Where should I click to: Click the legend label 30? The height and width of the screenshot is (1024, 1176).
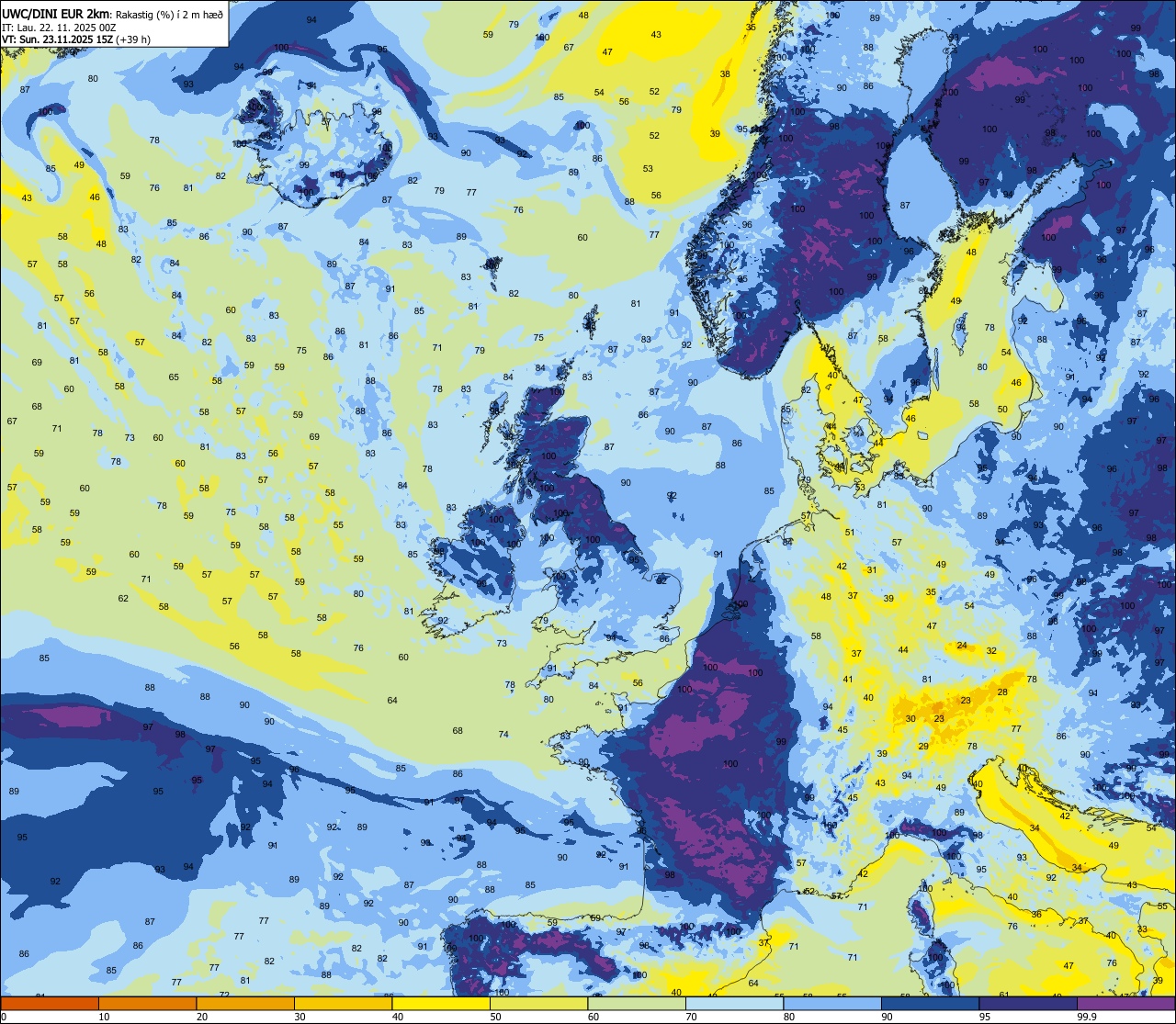tap(300, 1017)
